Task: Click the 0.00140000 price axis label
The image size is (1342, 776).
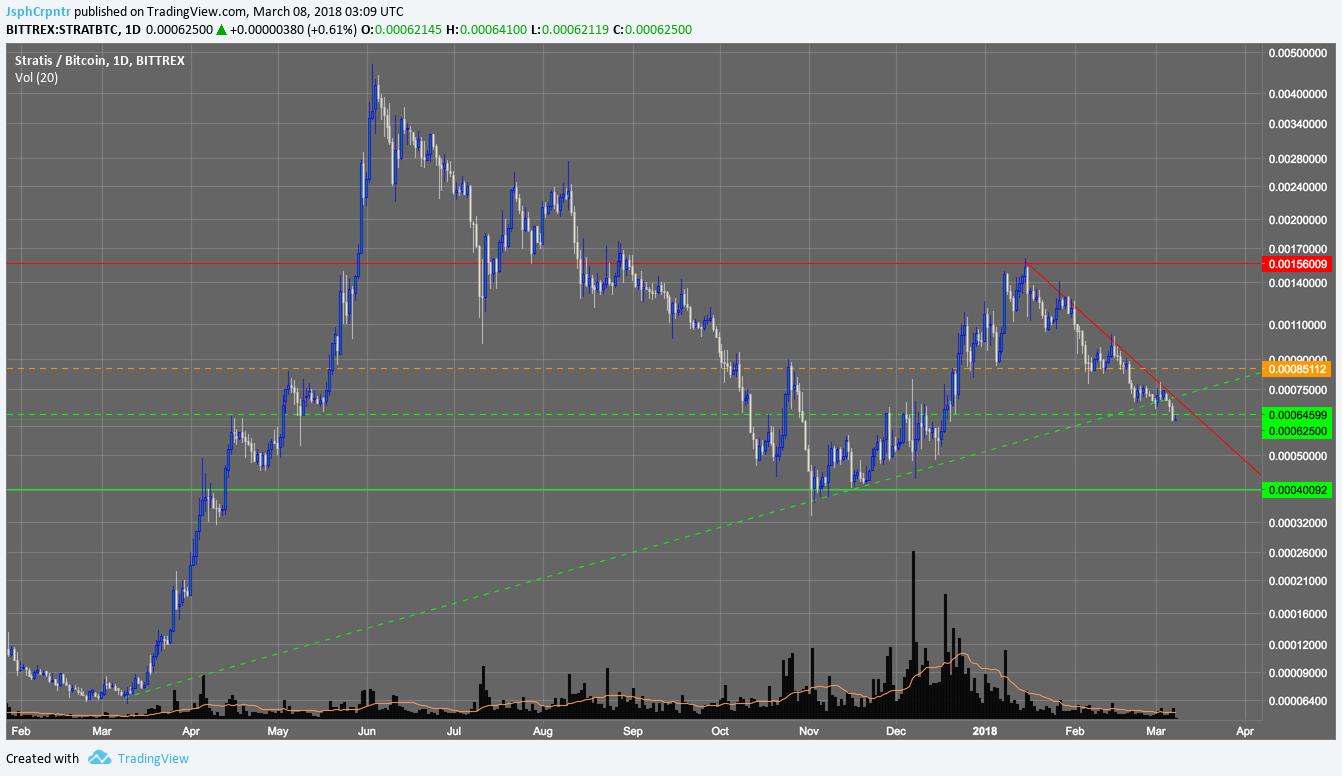Action: tap(1299, 284)
